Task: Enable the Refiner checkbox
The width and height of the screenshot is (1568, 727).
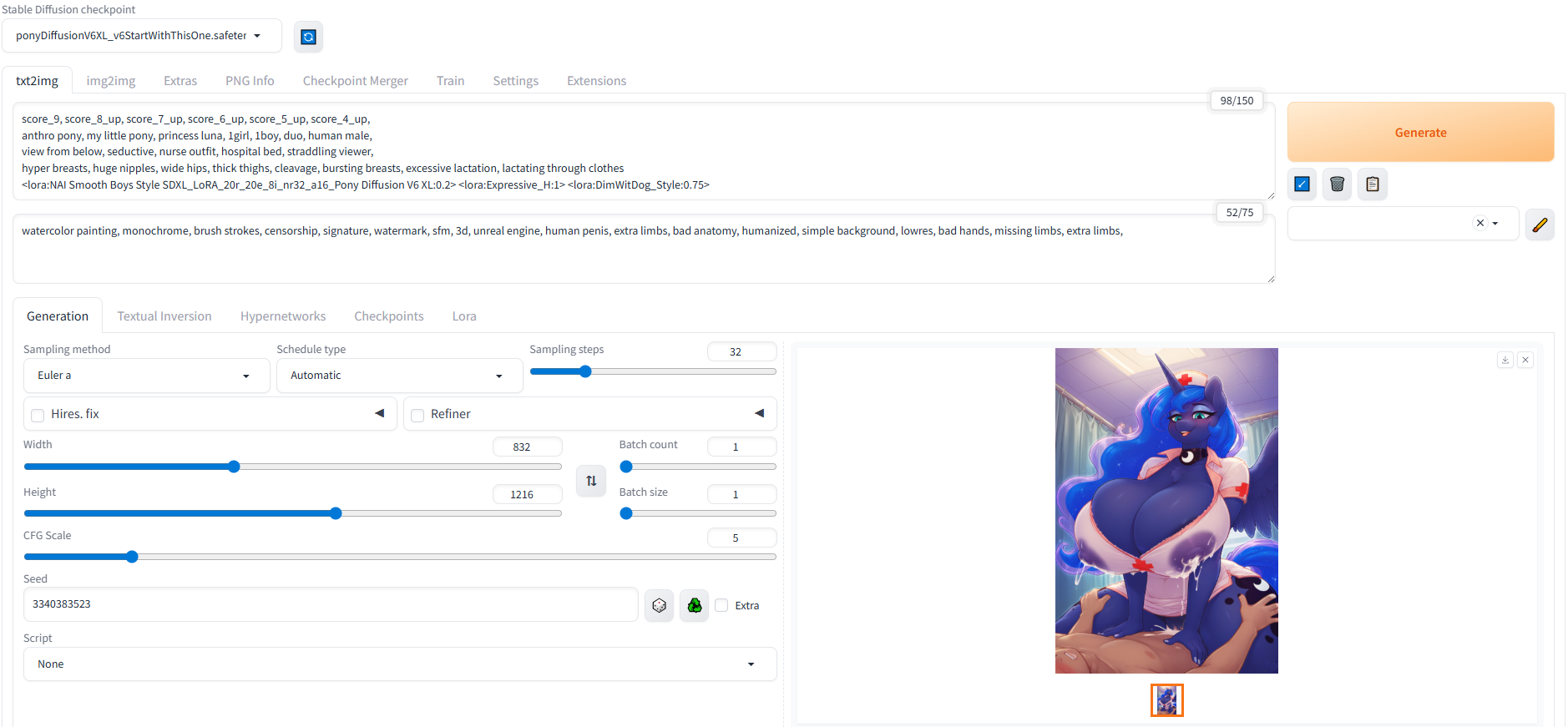Action: pos(417,415)
